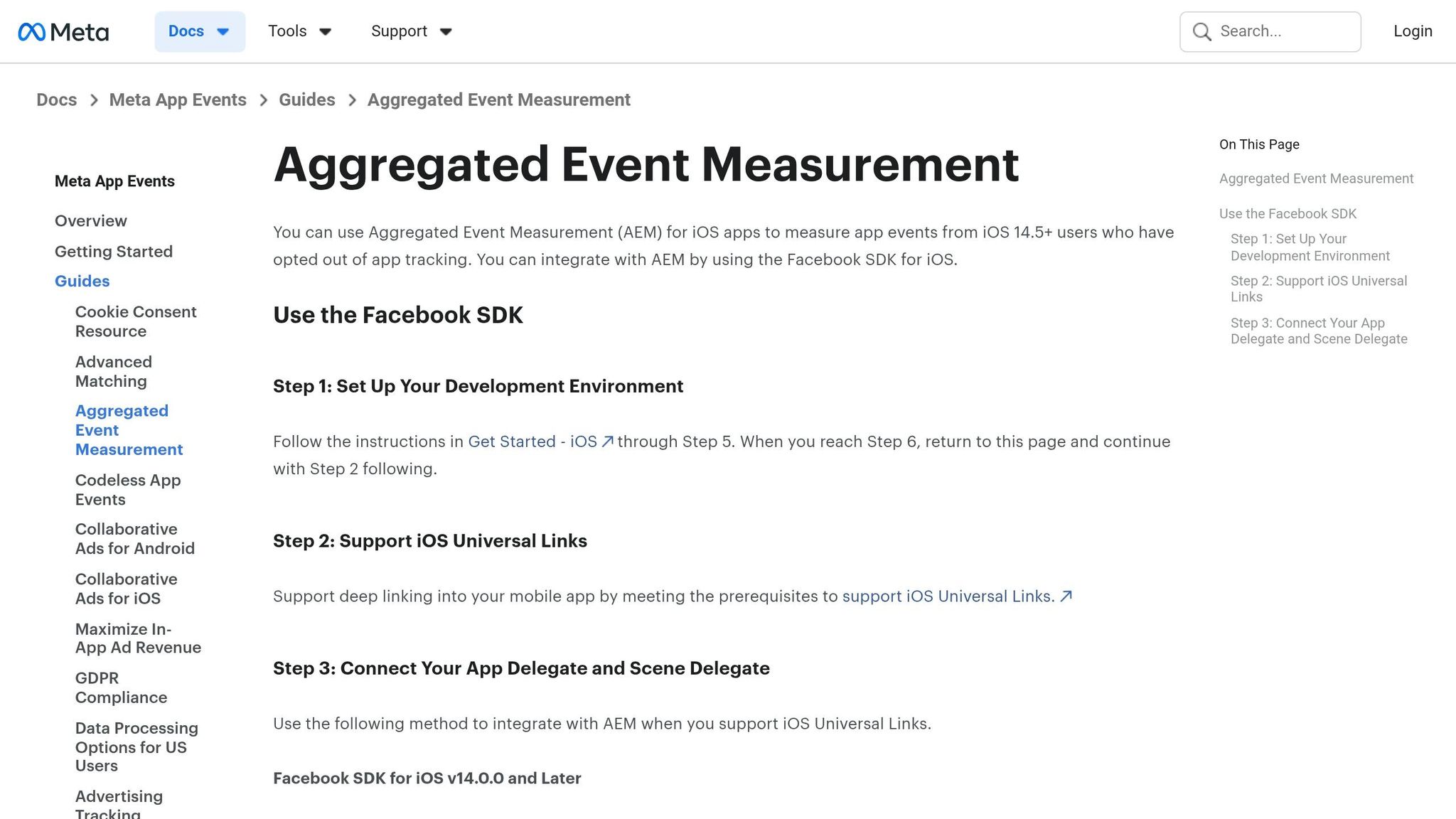Open Codeless App Events guide
This screenshot has width=1456, height=819.
pyautogui.click(x=128, y=490)
